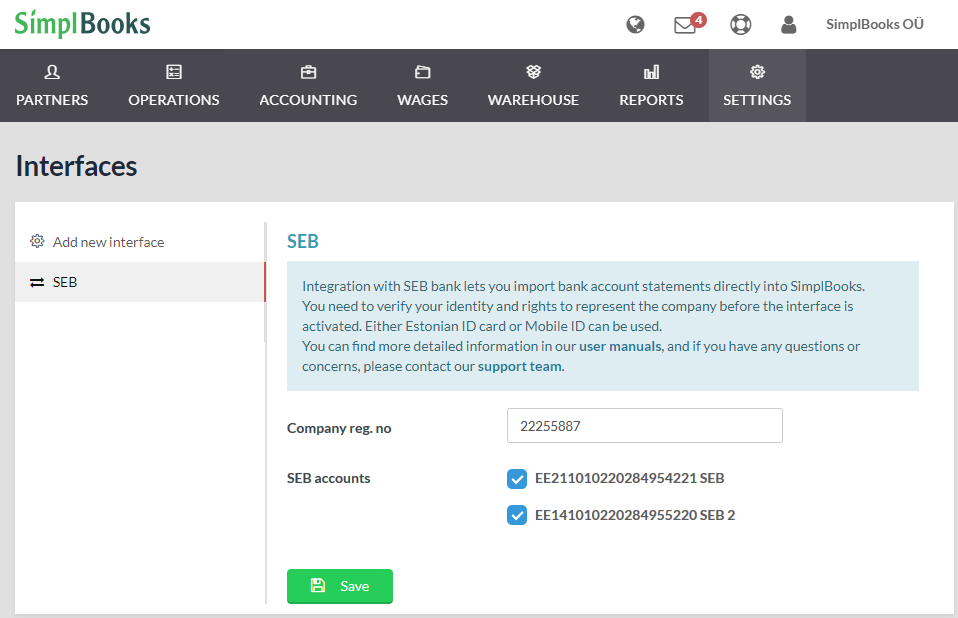Viewport: 958px width, 618px height.
Task: Click the SEB accounts label
Action: pyautogui.click(x=329, y=478)
